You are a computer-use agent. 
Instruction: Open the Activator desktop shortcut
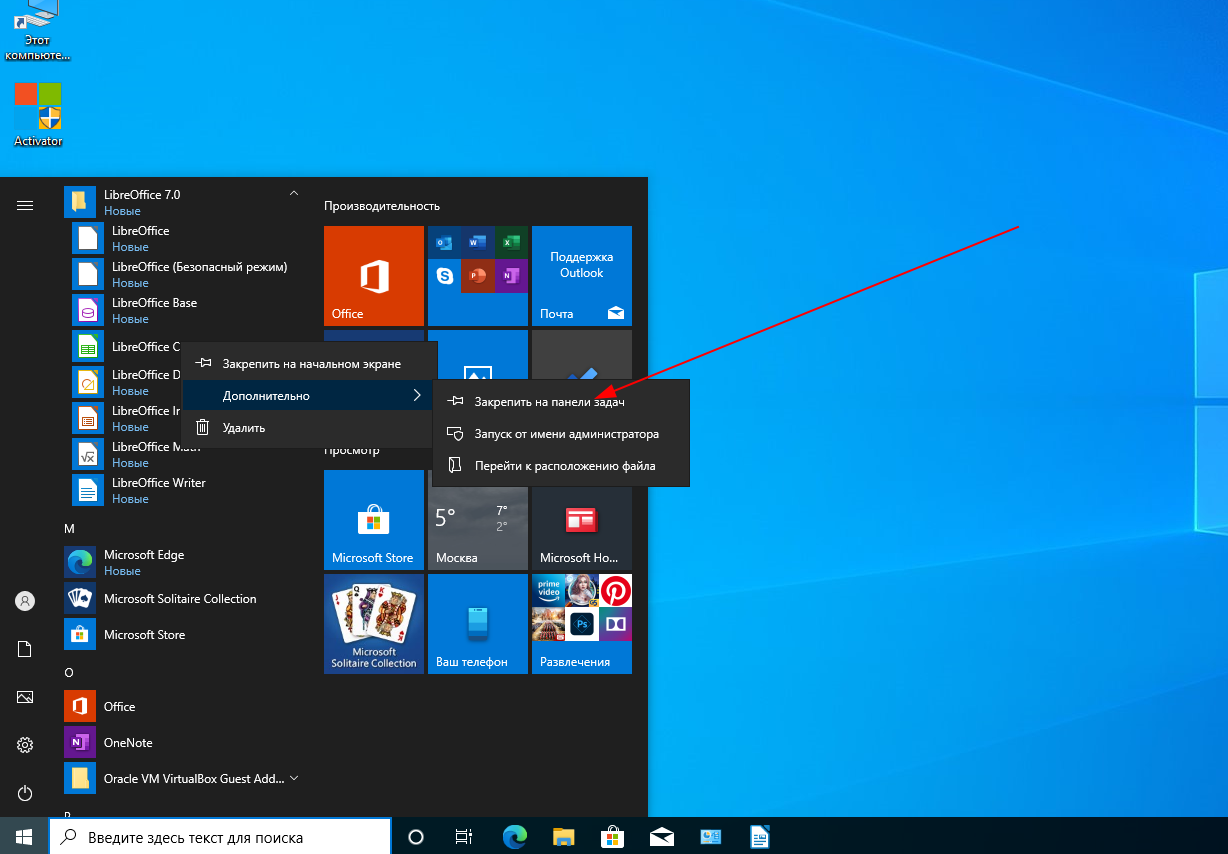[x=38, y=115]
